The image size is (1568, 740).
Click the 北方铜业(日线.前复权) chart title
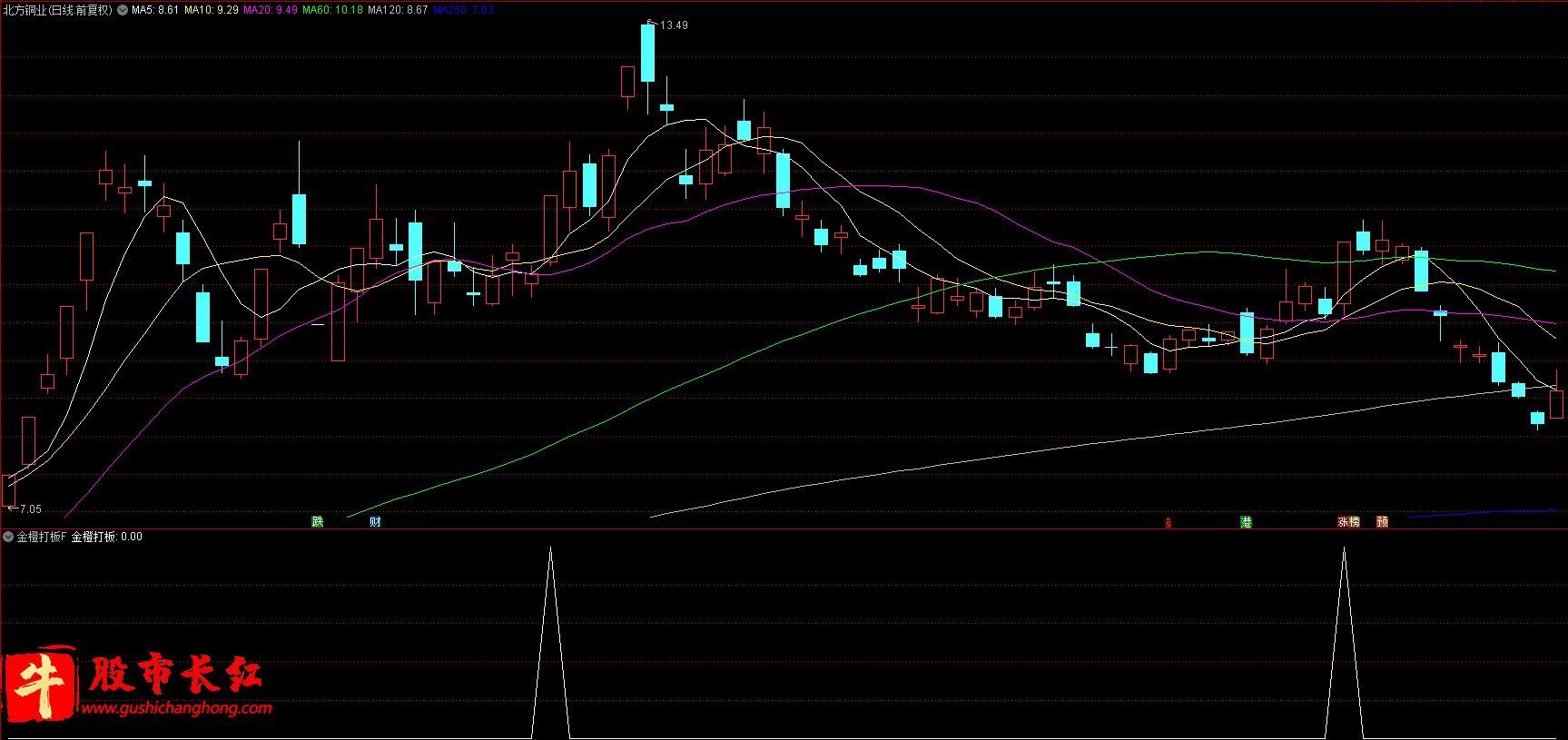coord(58,10)
